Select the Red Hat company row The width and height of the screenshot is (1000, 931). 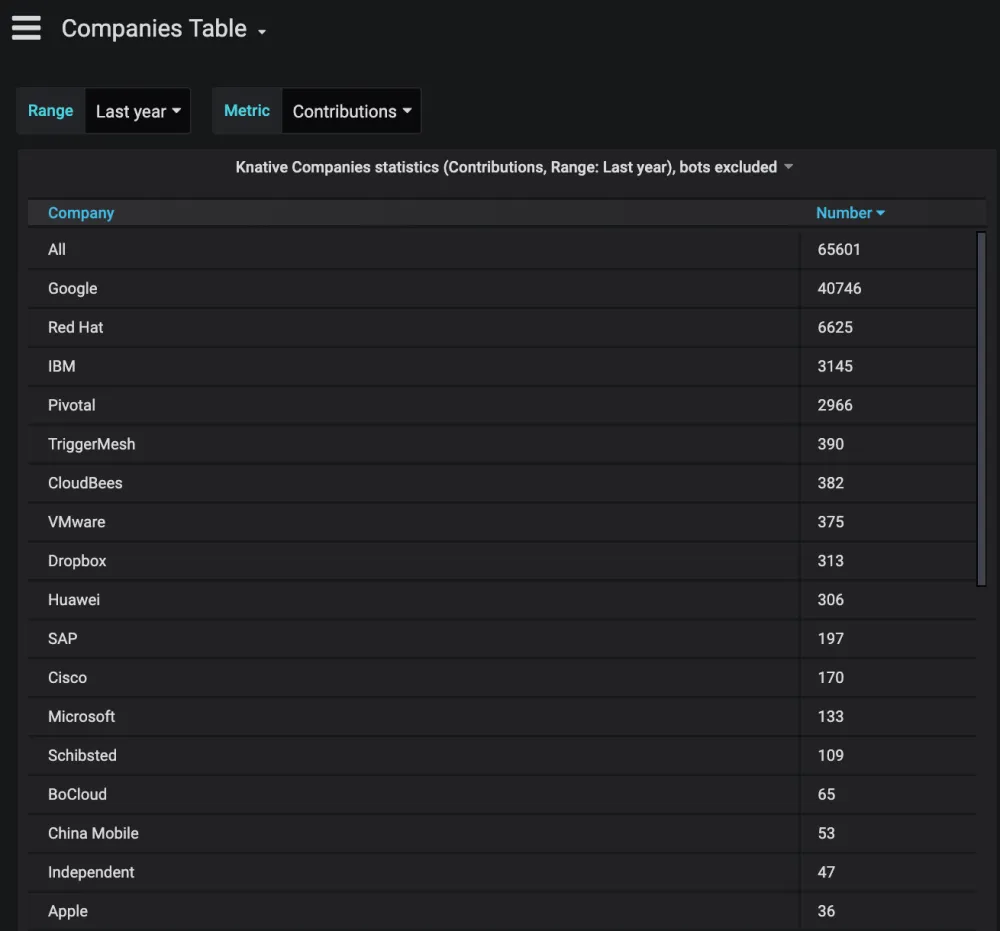pos(75,327)
